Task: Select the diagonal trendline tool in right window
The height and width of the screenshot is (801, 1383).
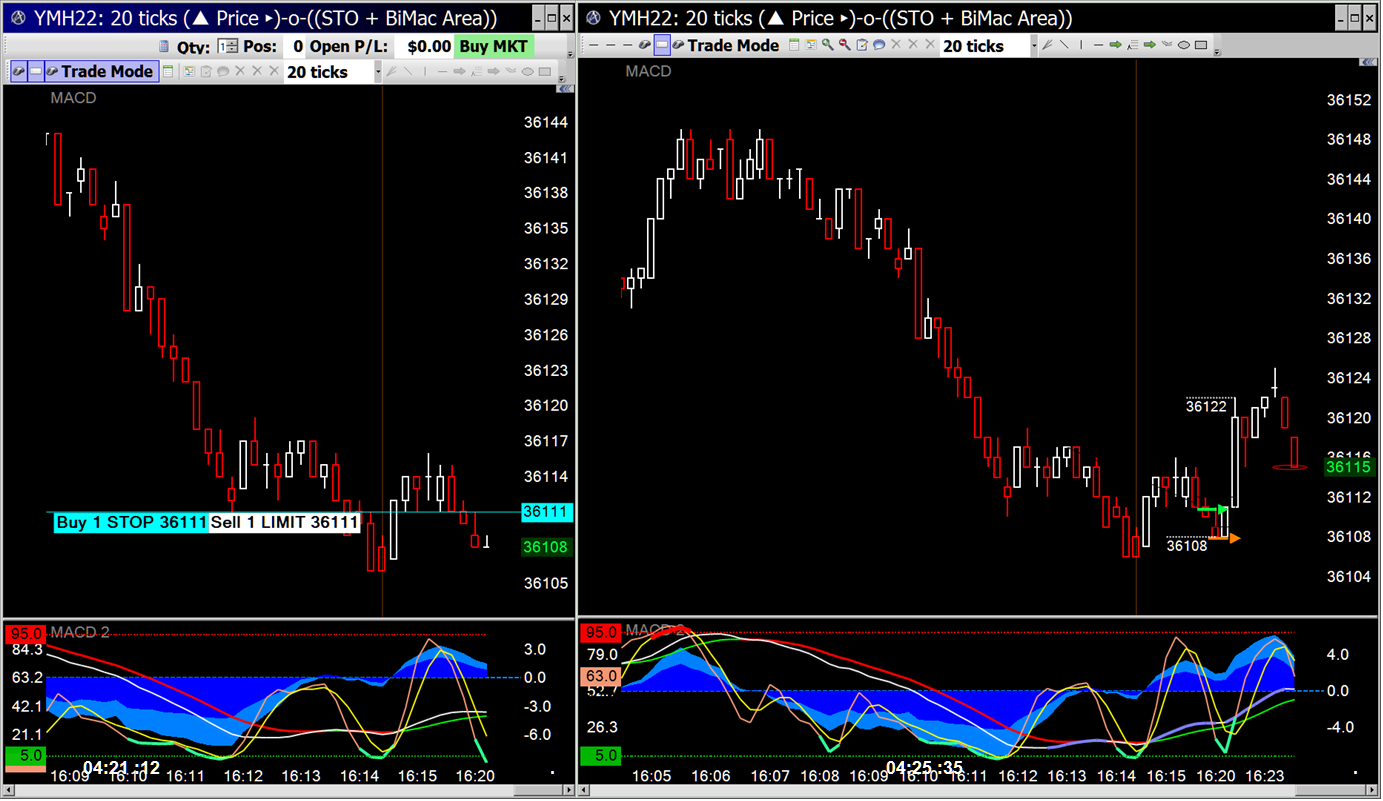Action: pos(1064,45)
